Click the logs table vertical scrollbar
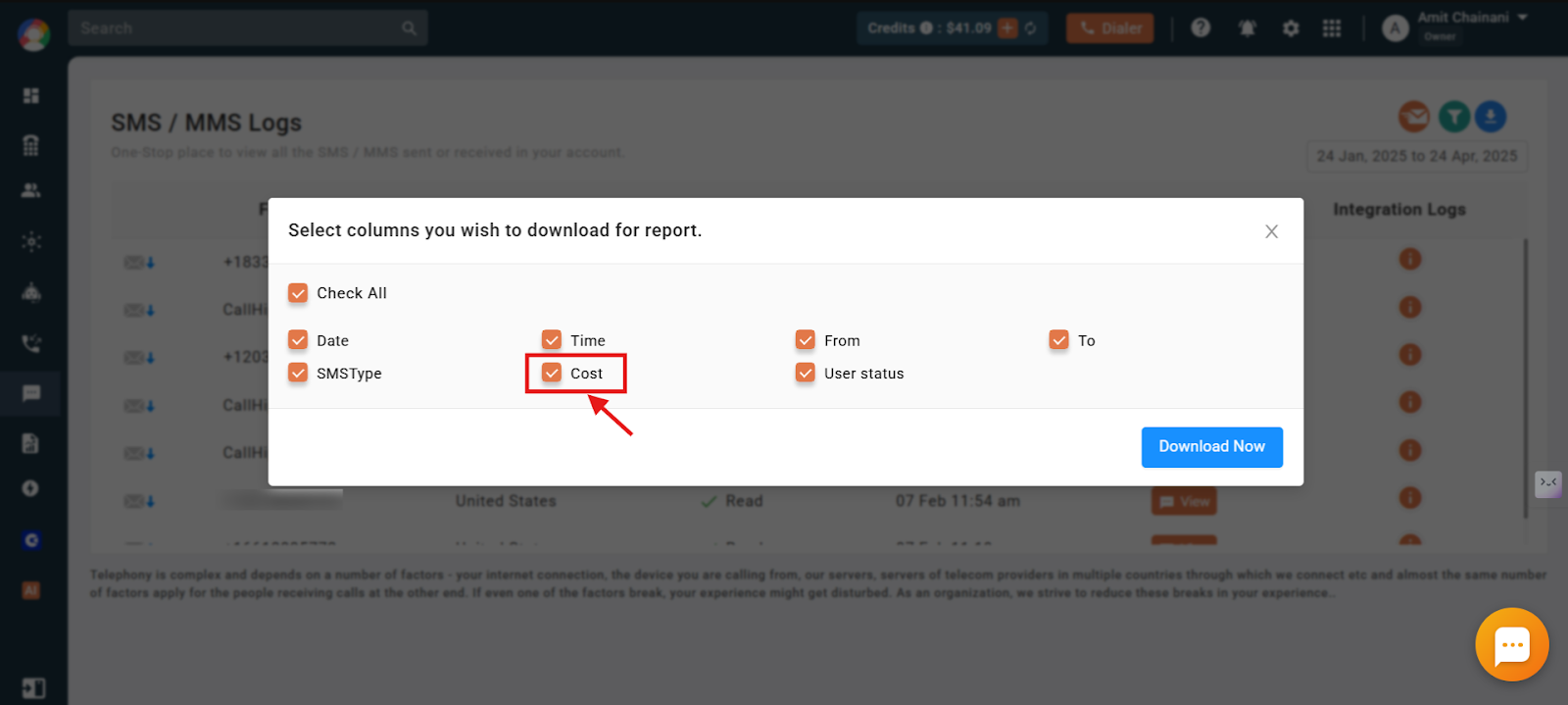Image resolution: width=1568 pixels, height=705 pixels. [1525, 378]
